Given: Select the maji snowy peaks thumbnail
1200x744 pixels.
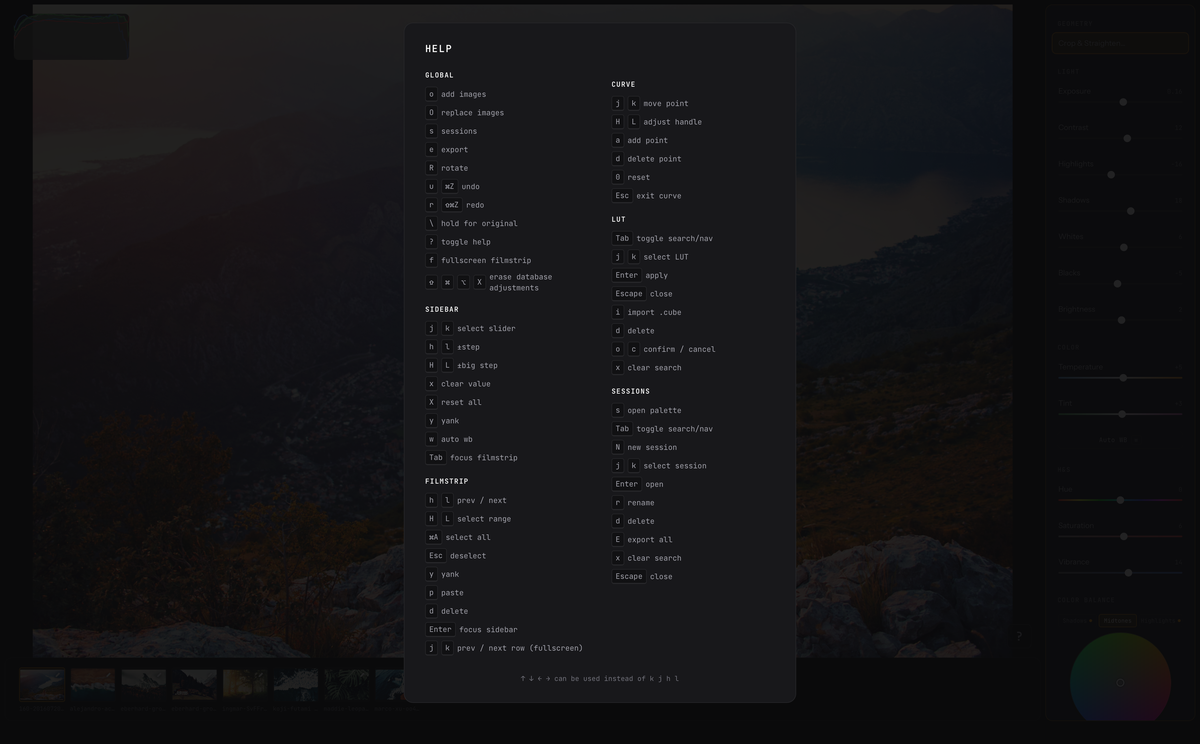Looking at the screenshot, I should pyautogui.click(x=296, y=685).
